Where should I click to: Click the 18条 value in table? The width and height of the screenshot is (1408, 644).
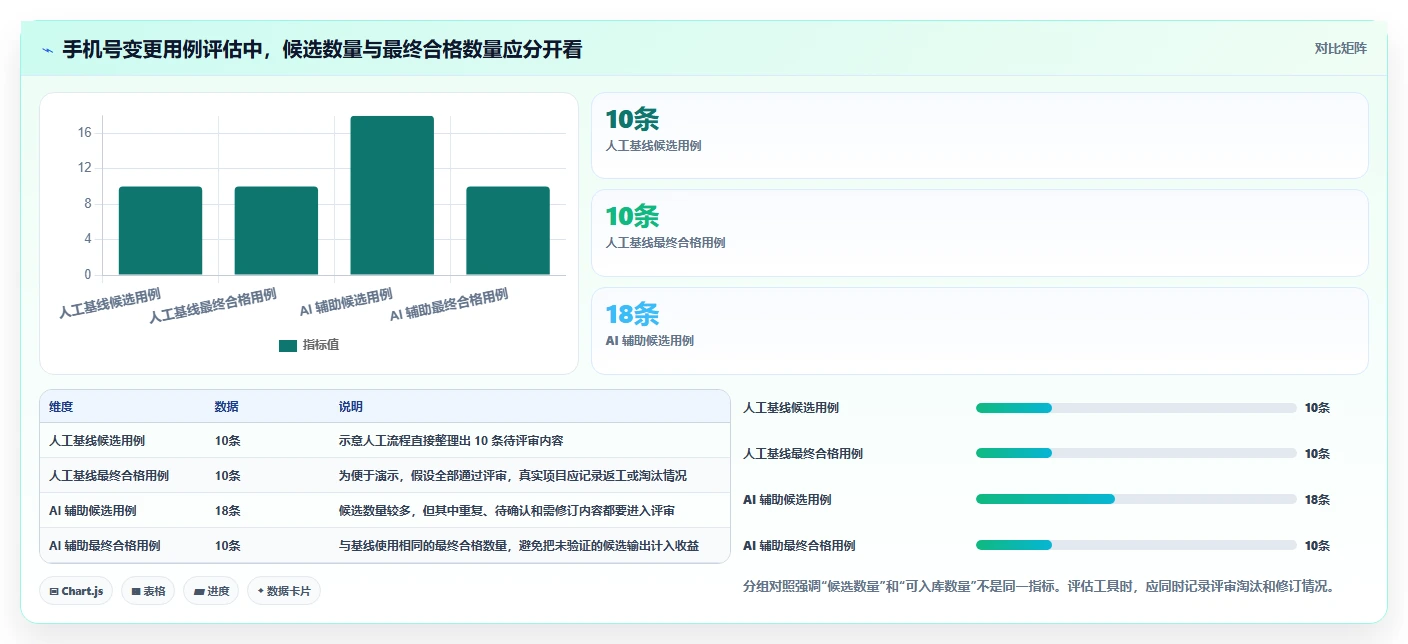(x=227, y=511)
